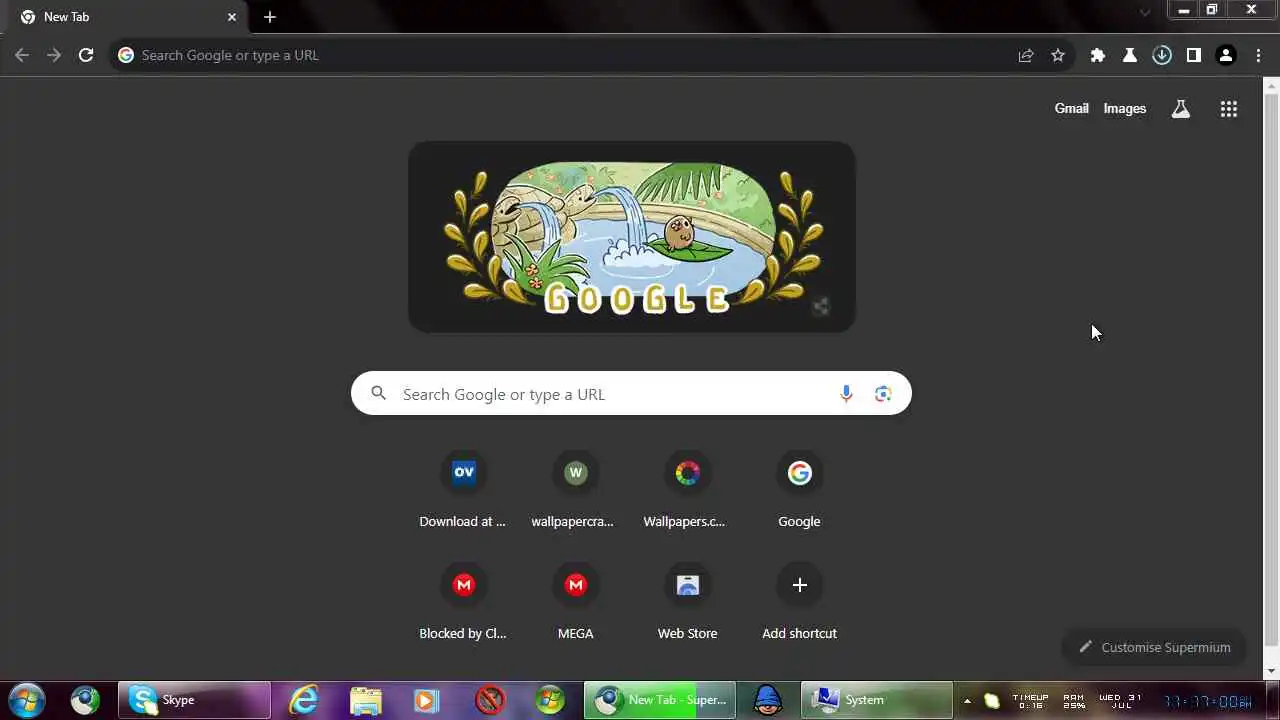
Task: Open the Web Store shortcut
Action: click(x=687, y=601)
